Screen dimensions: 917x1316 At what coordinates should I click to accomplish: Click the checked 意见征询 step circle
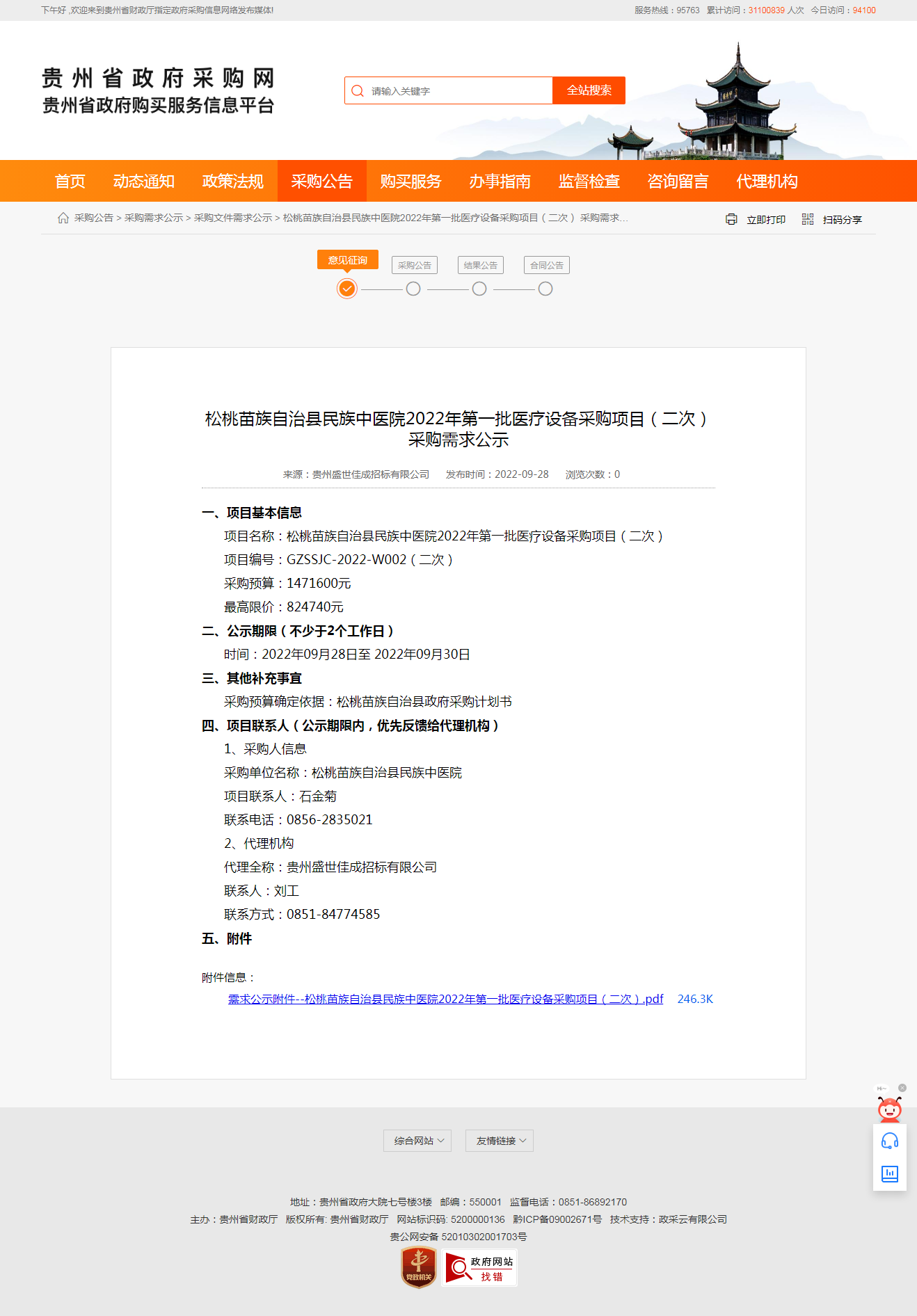[x=347, y=289]
